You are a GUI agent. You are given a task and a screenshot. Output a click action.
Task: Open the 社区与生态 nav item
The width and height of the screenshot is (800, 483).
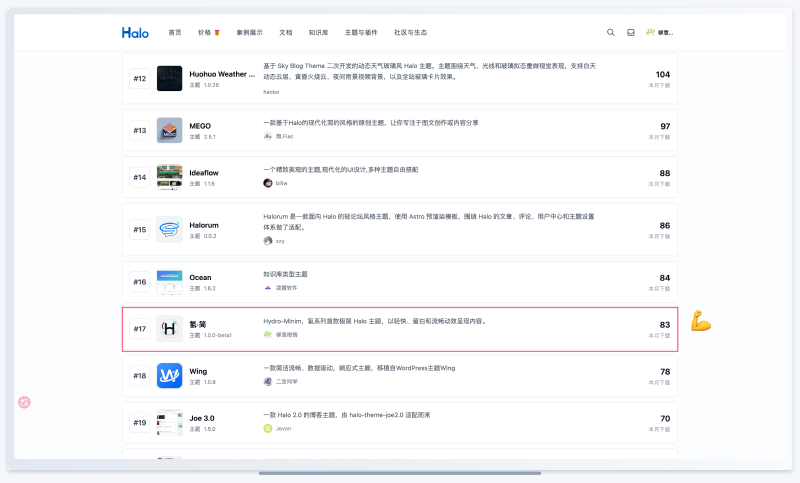click(x=411, y=32)
